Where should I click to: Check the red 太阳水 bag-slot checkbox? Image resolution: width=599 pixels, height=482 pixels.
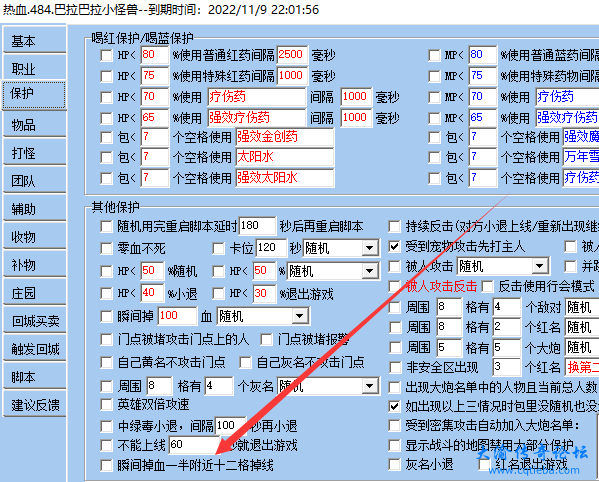pos(106,157)
